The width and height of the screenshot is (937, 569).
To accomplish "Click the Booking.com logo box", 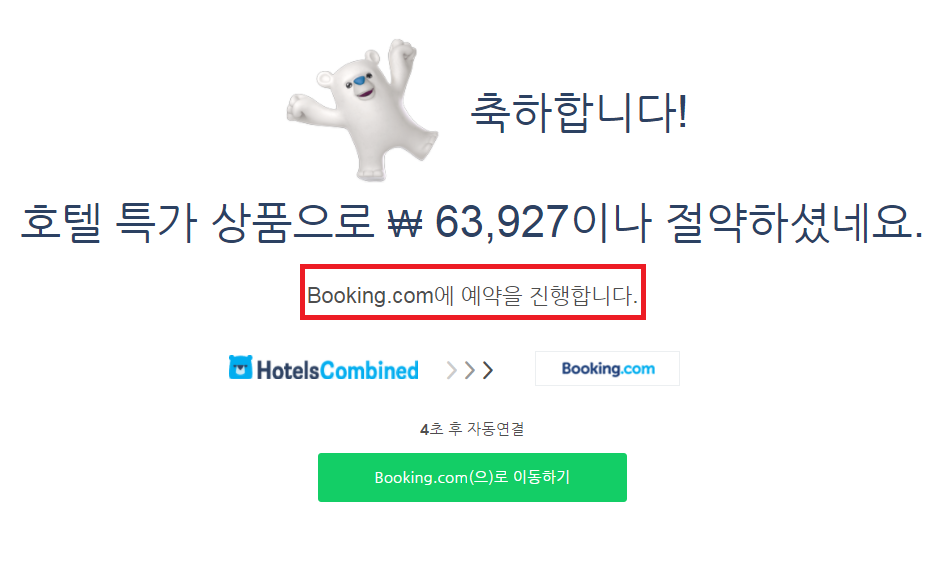I will (x=607, y=368).
